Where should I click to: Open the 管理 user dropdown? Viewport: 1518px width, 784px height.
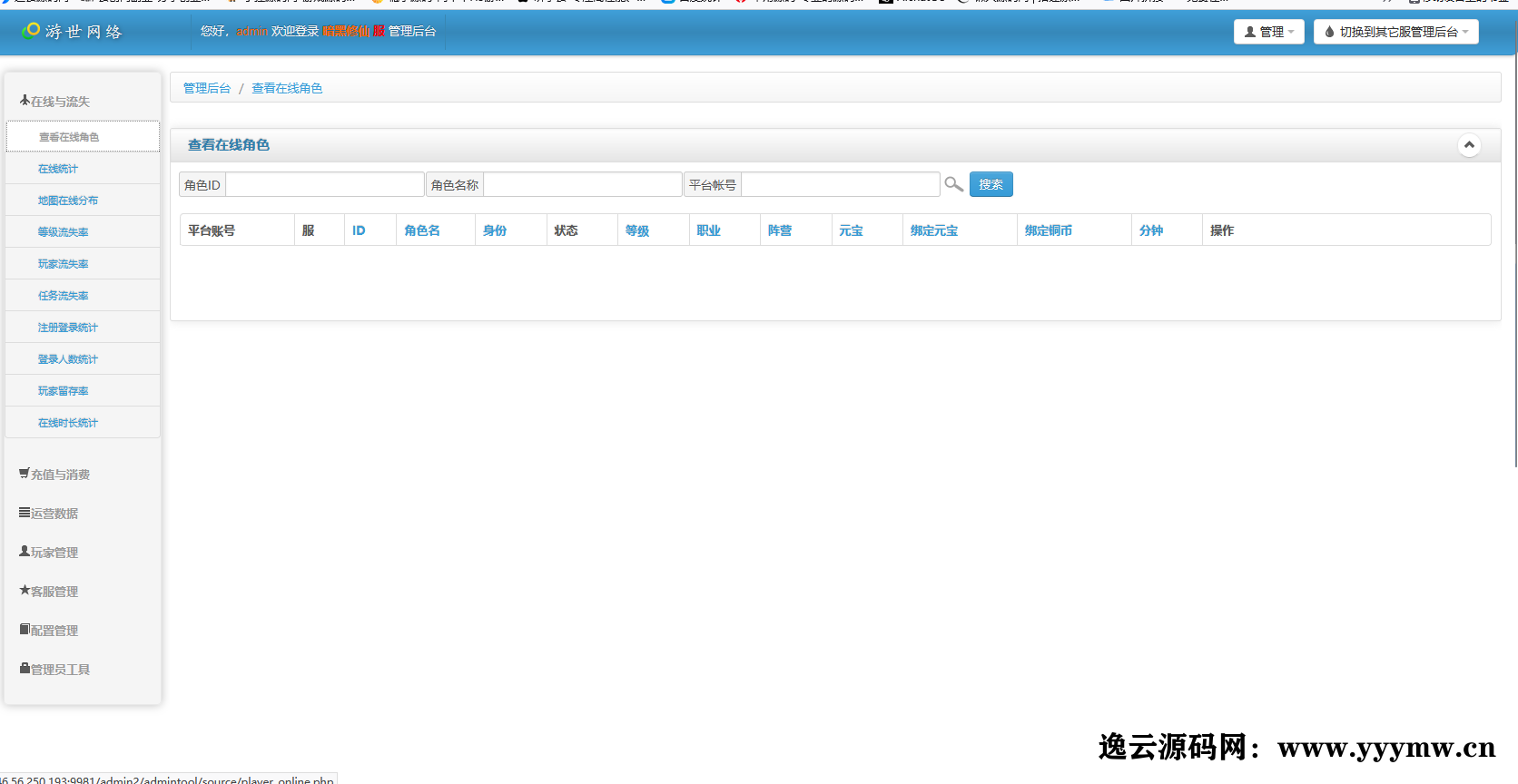1268,32
